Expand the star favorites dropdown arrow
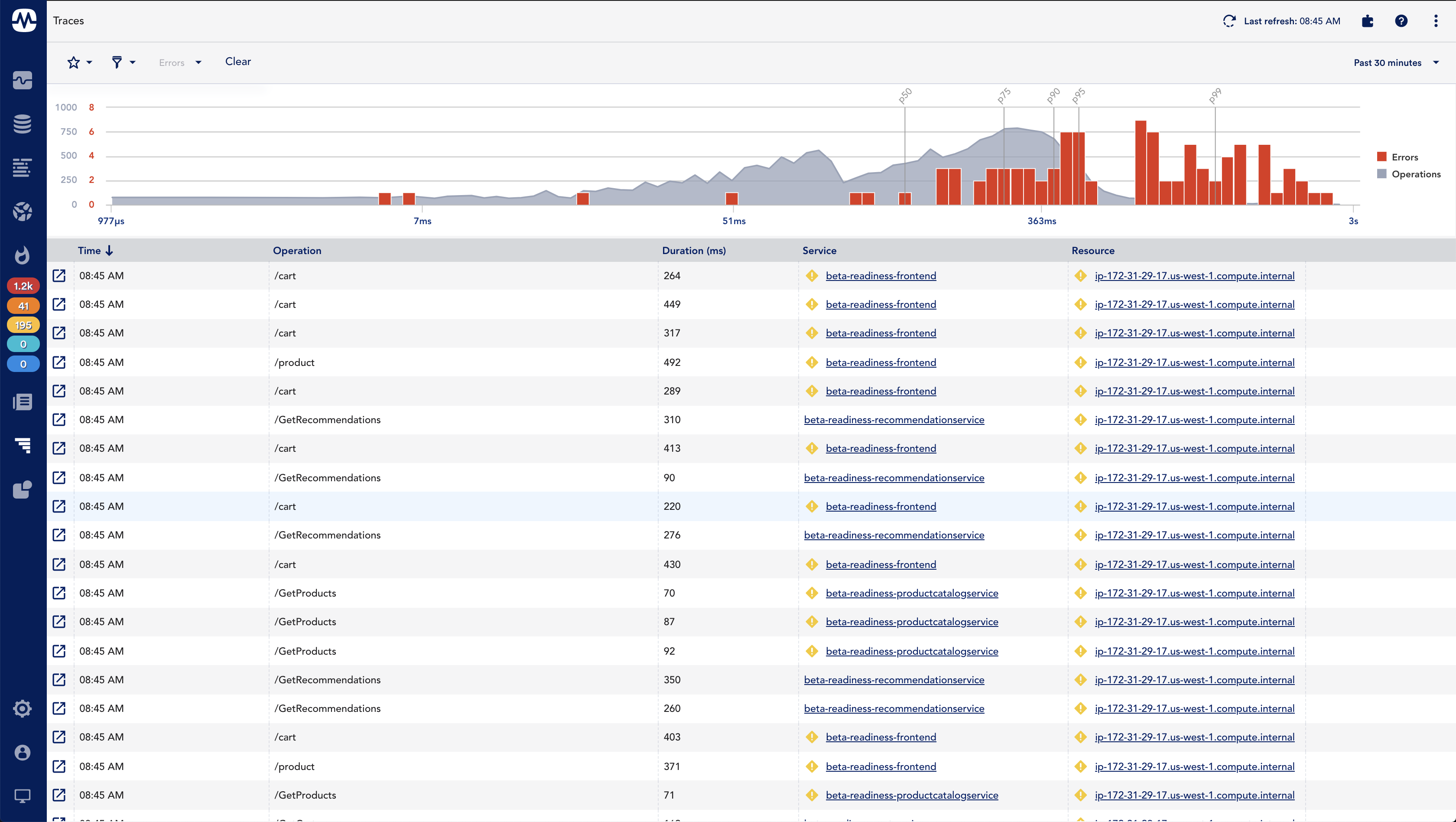 click(89, 63)
